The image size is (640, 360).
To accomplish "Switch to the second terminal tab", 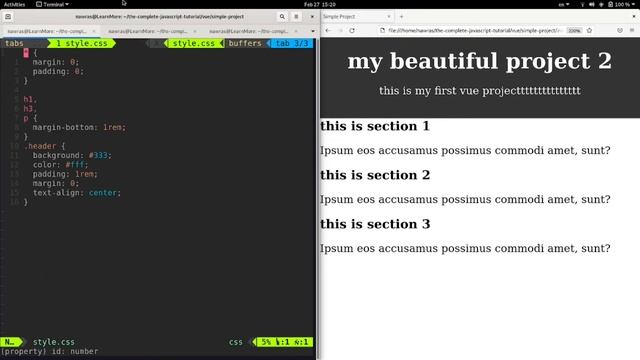I will tap(151, 31).
